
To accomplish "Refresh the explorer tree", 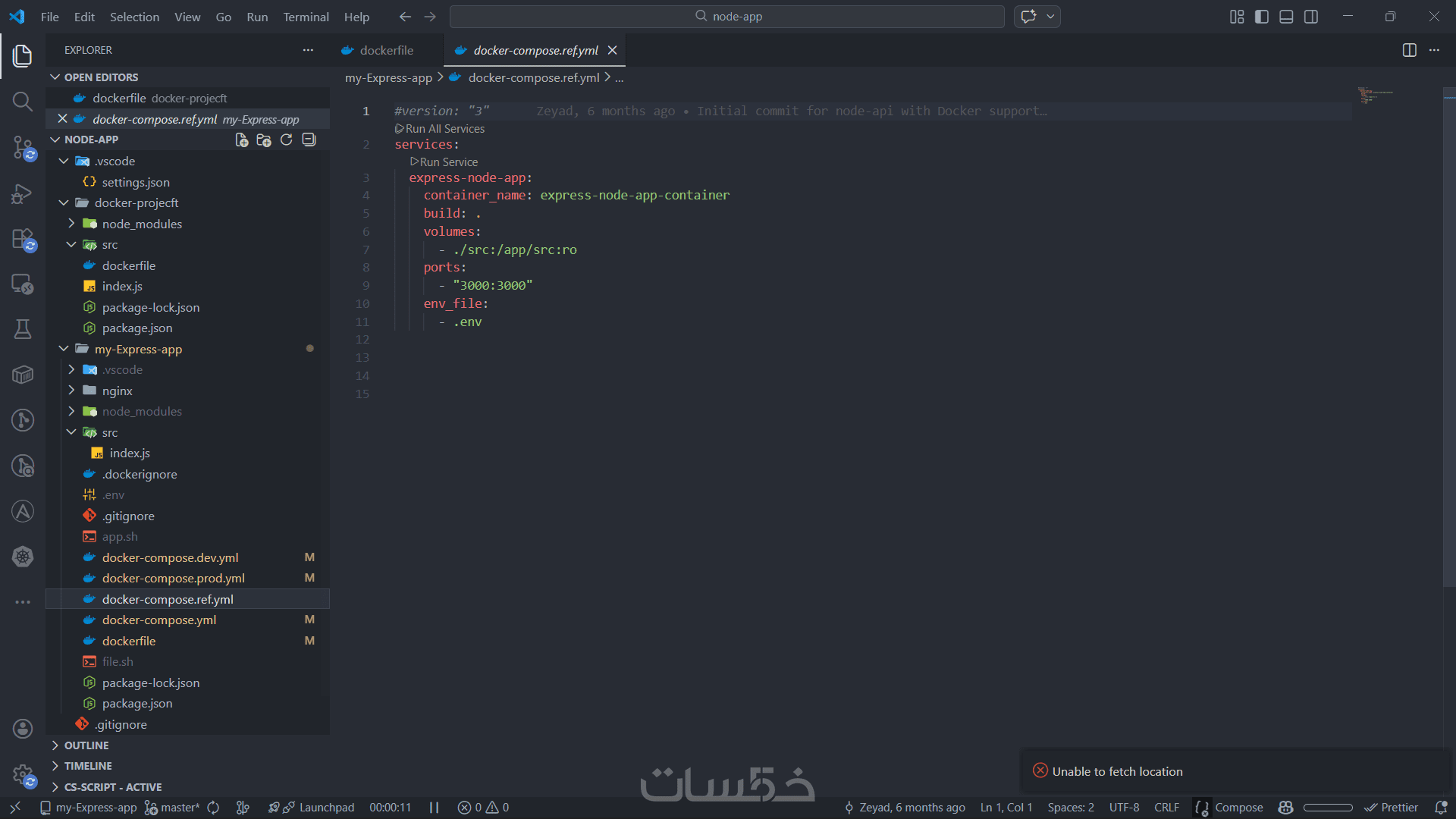I will pyautogui.click(x=286, y=140).
